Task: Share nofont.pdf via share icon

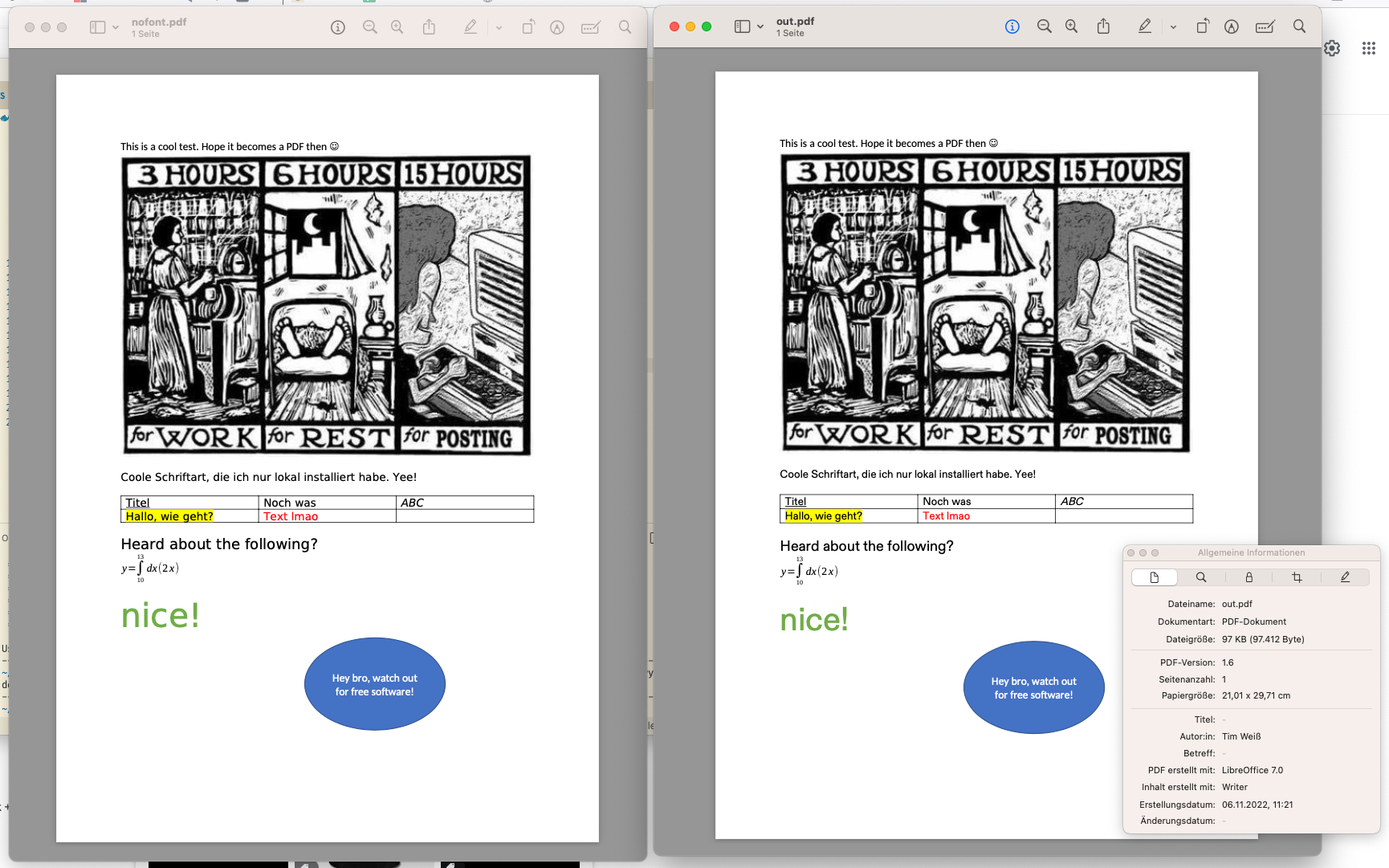Action: 430,27
